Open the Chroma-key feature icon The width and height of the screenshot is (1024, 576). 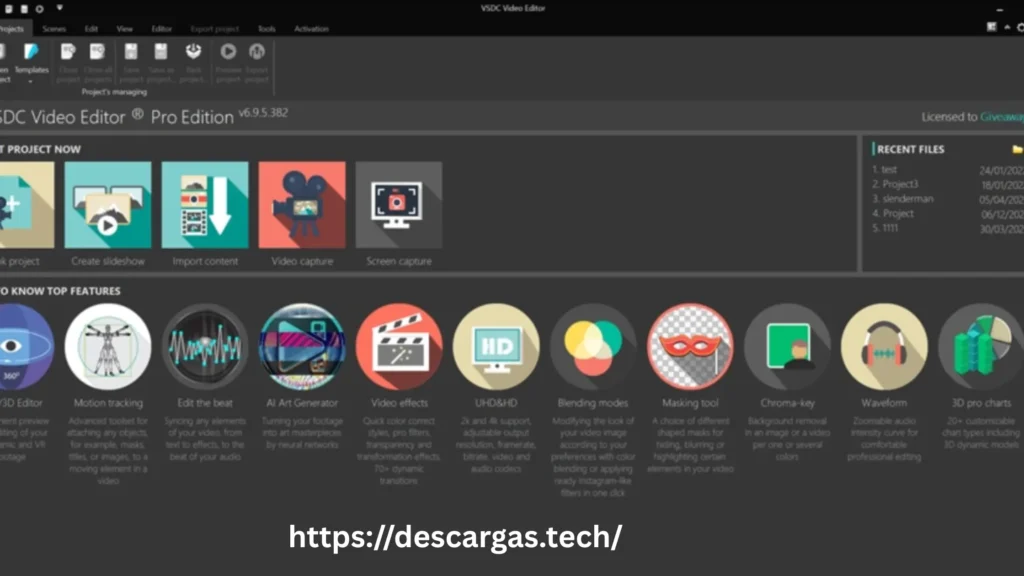[x=787, y=347]
